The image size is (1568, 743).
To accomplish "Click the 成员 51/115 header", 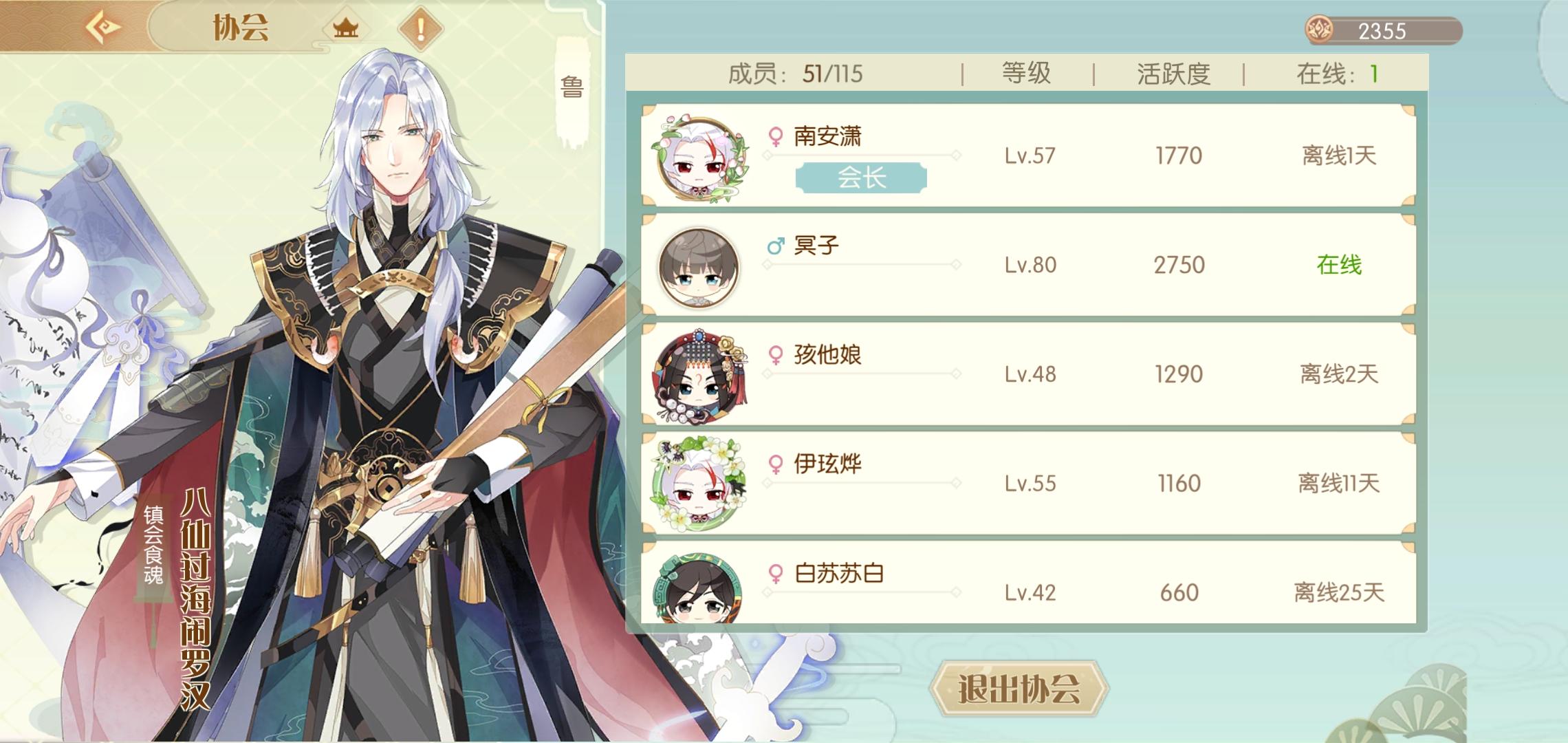I will [x=795, y=74].
